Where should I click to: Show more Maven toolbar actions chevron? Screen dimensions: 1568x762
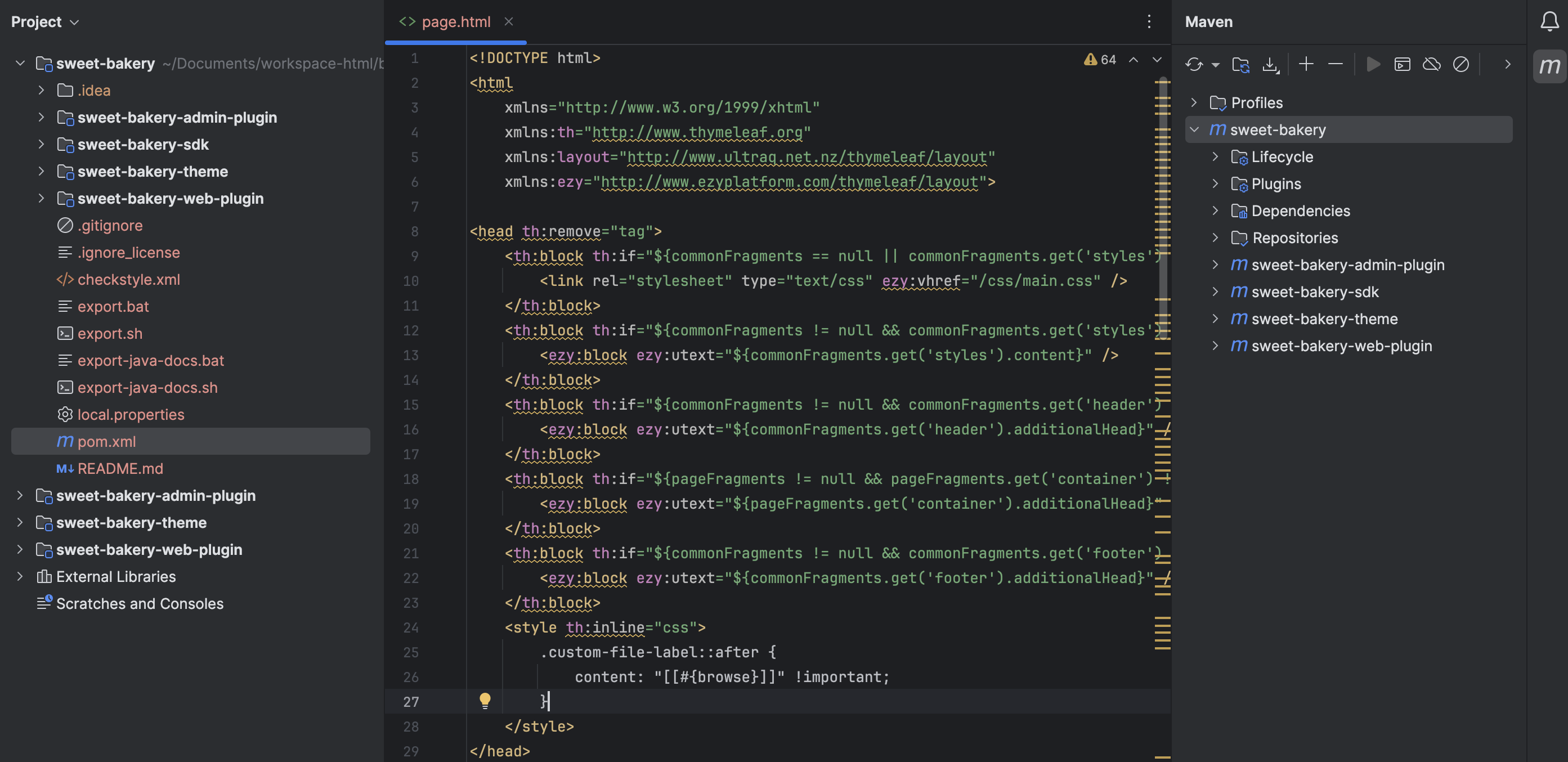1507,64
